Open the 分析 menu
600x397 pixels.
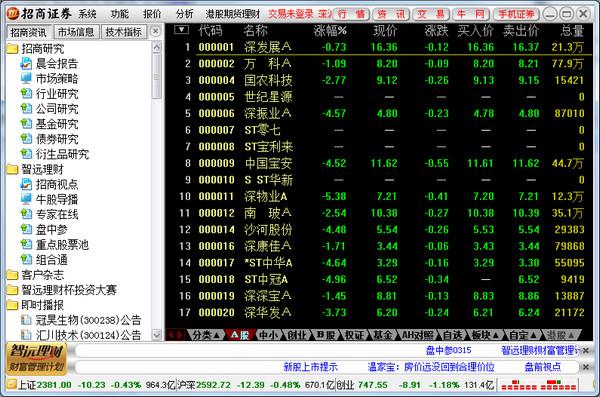pos(185,14)
